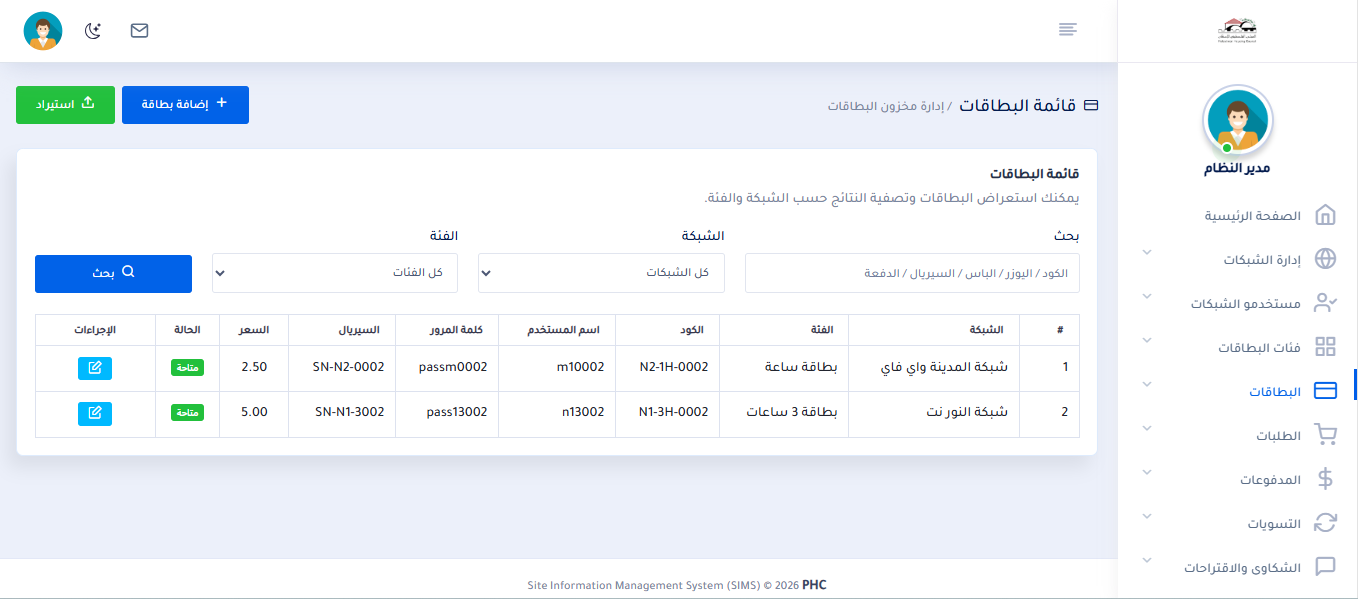
Task: Click the user avatar in top bar
Action: point(43,31)
